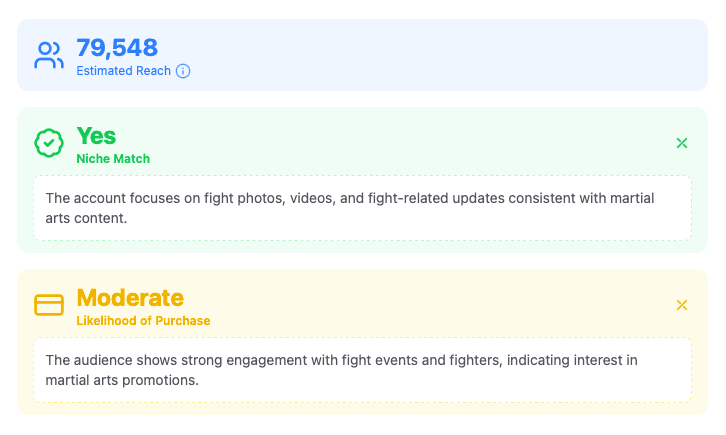
Task: Click the Likelihood of Purchase label
Action: point(143,321)
